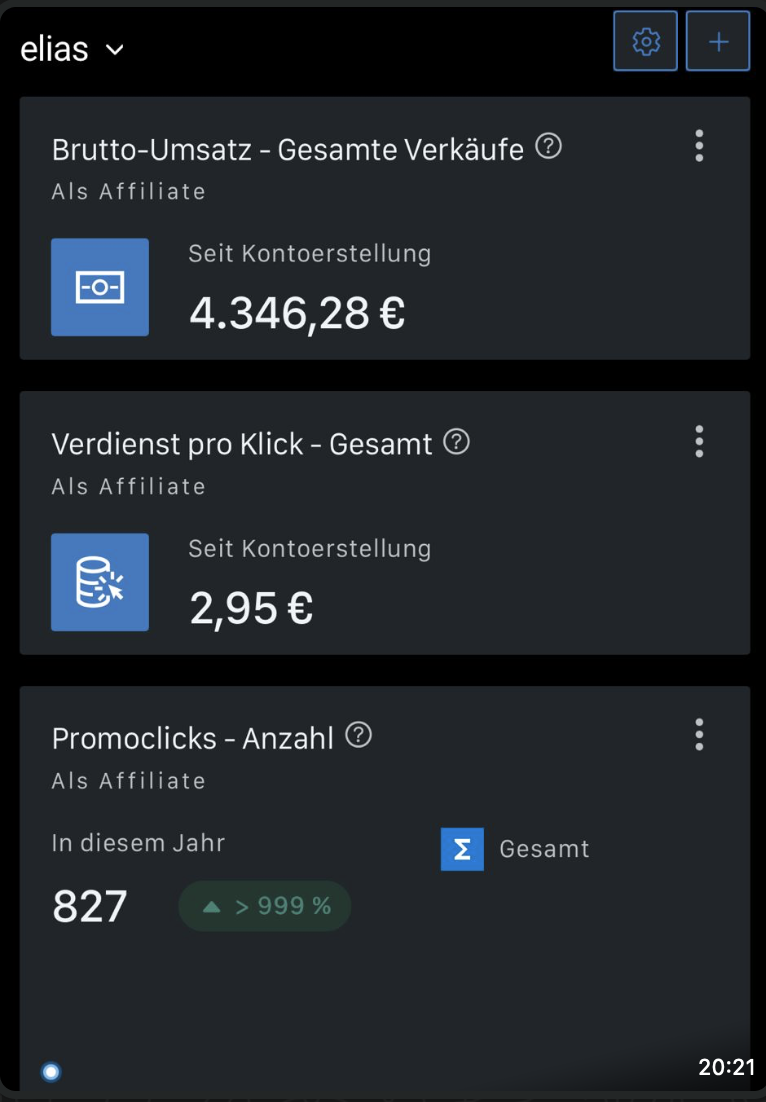Image resolution: width=766 pixels, height=1102 pixels.
Task: Open dashboard settings gear button
Action: coord(646,42)
